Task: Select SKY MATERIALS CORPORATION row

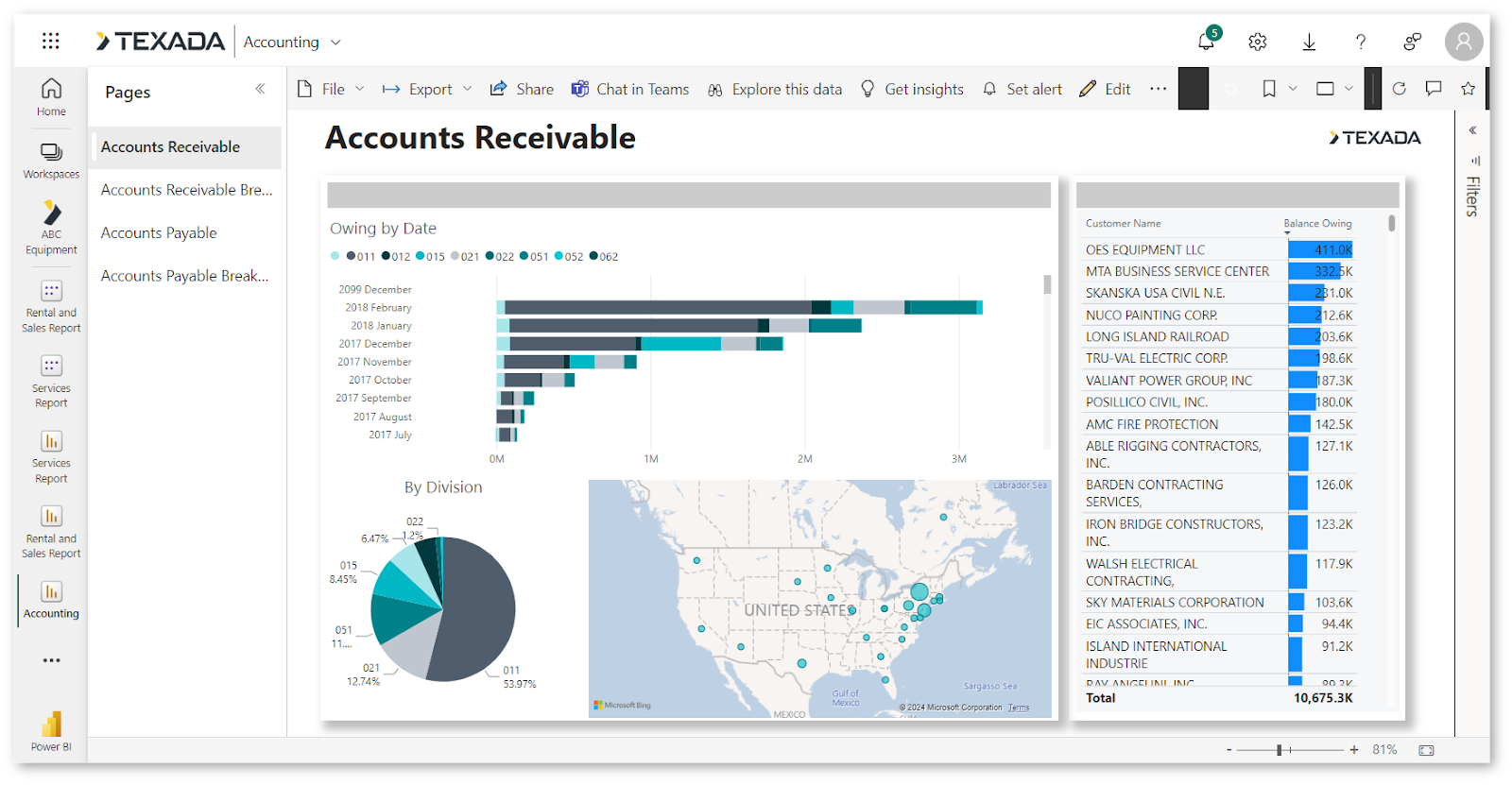Action: click(x=1219, y=603)
